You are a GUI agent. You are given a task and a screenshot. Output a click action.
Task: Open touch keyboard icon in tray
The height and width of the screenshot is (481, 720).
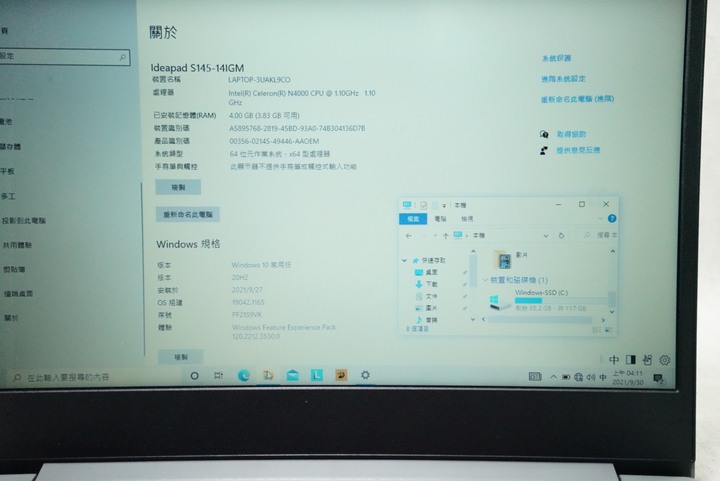535,377
